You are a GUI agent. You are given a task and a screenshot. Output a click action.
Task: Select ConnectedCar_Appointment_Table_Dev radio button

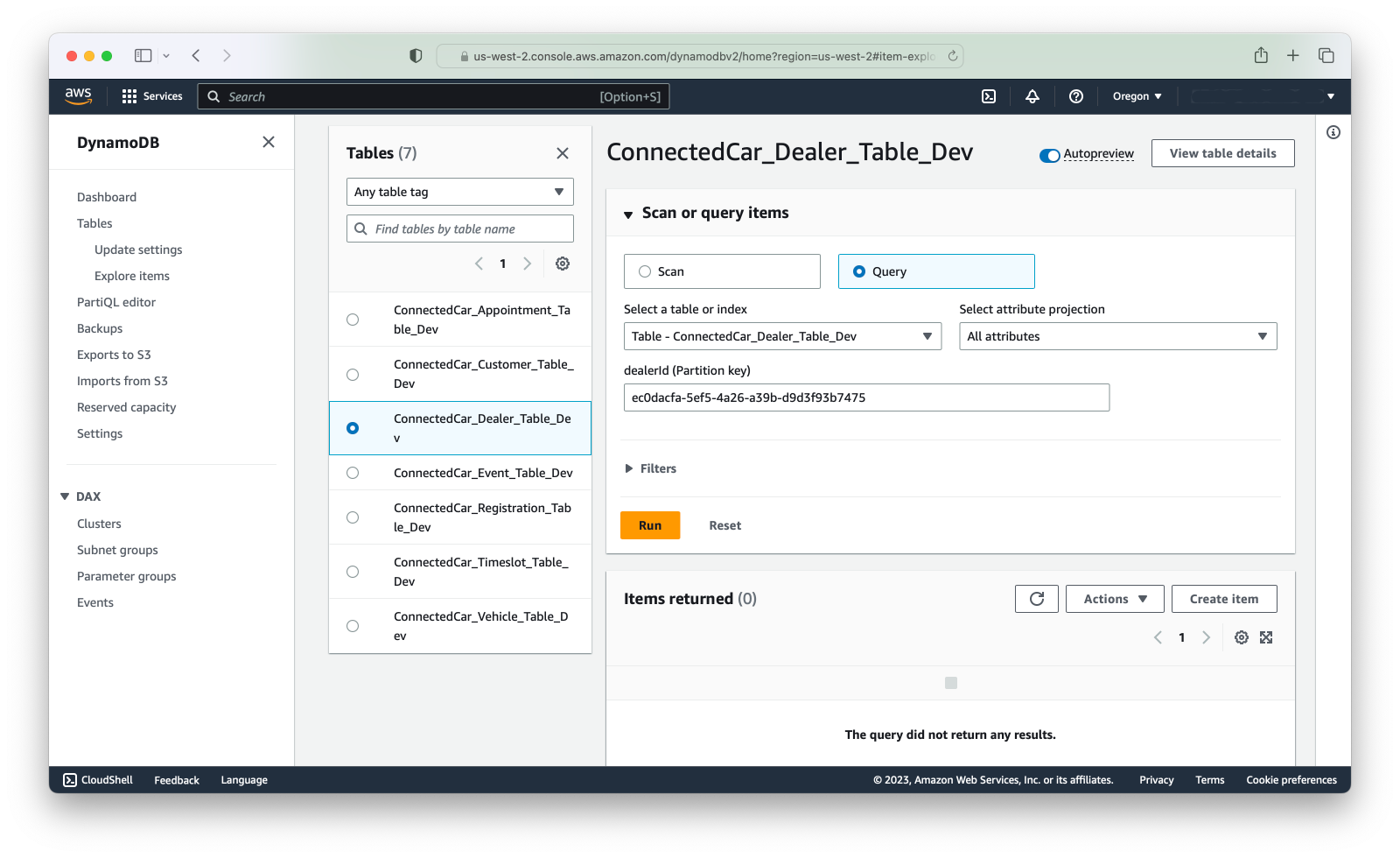tap(353, 320)
